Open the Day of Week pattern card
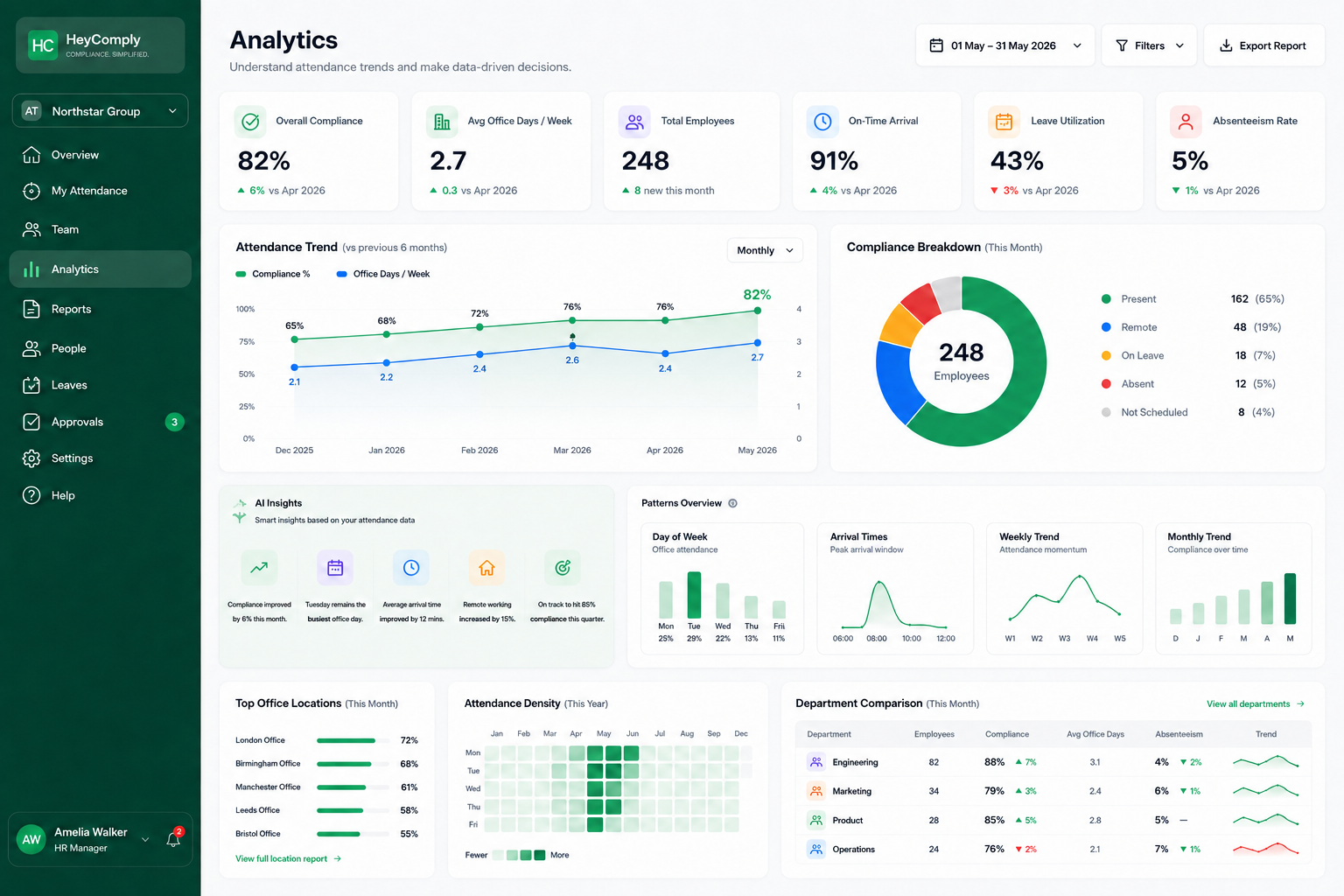 (x=722, y=588)
